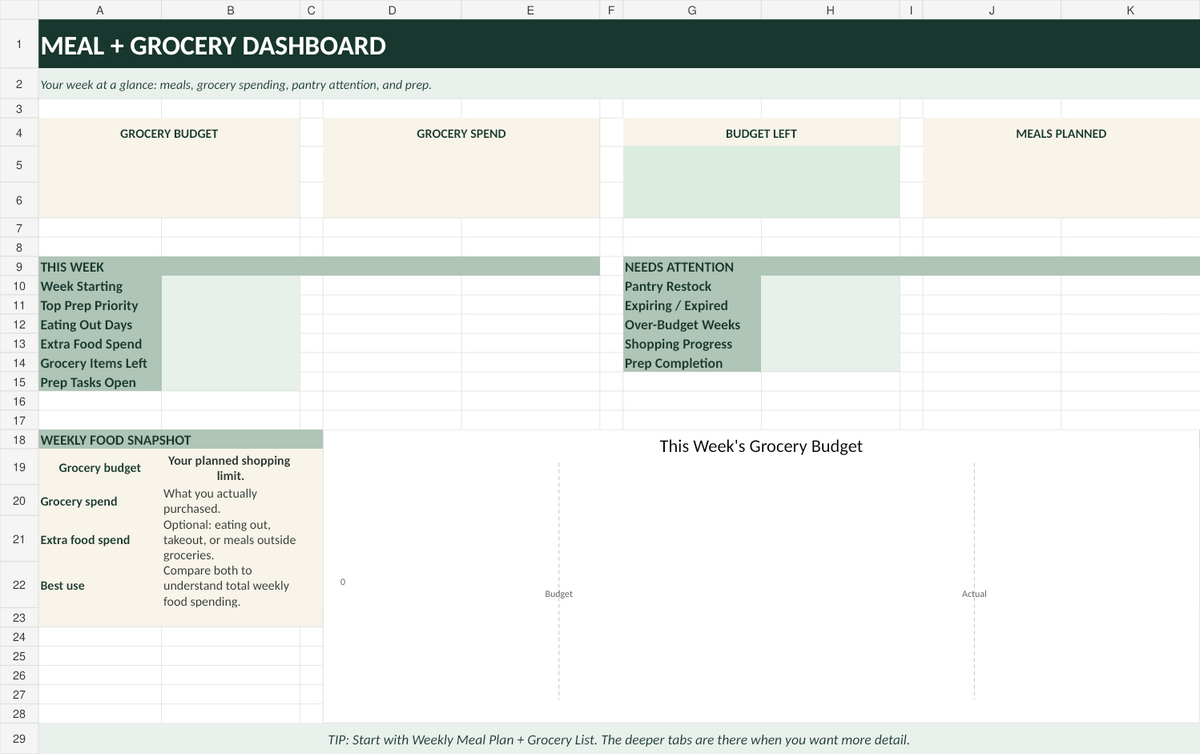Select the Extra Food Spend label
1200x754 pixels.
pos(100,343)
